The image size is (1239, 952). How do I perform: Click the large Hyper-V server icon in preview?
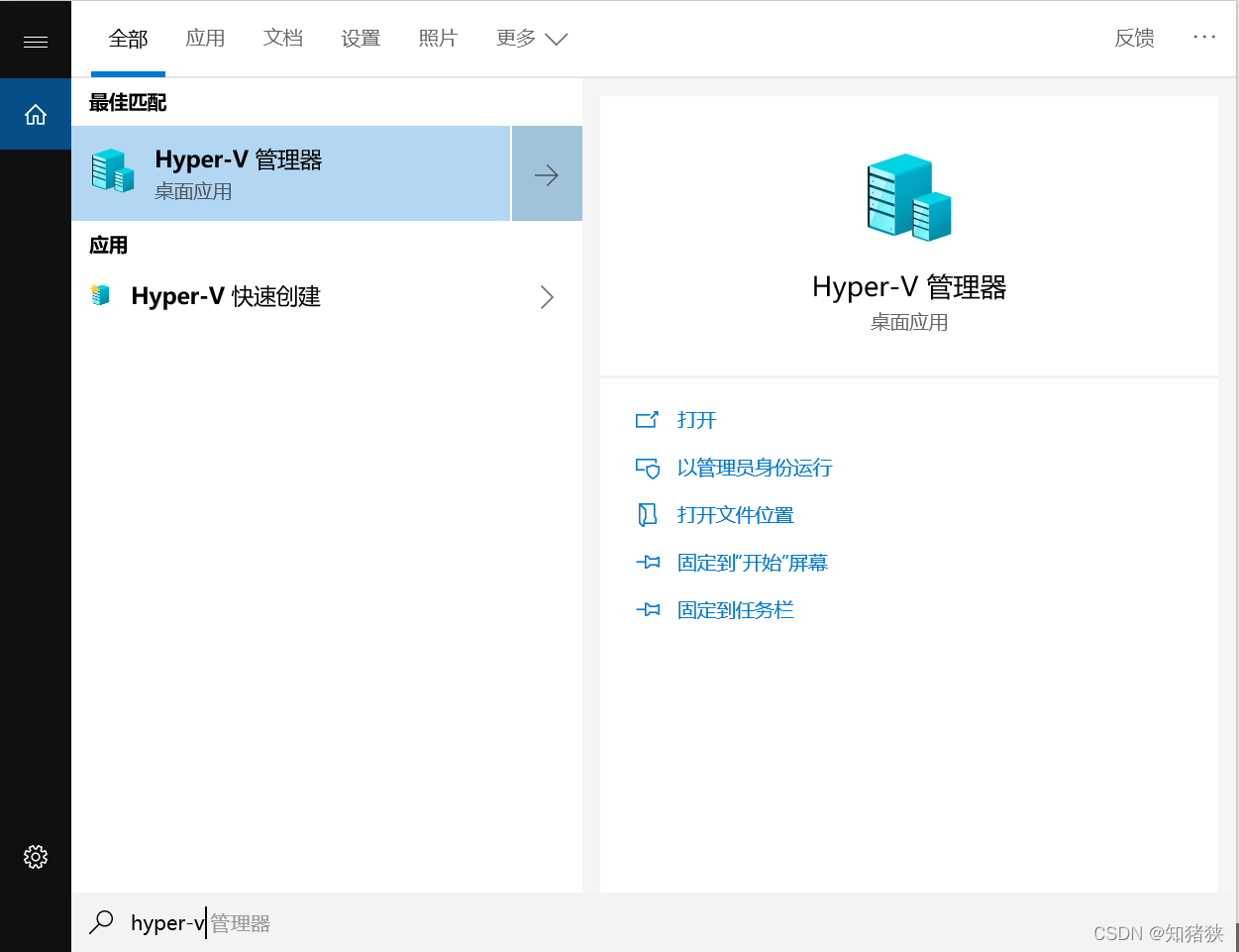pyautogui.click(x=909, y=197)
